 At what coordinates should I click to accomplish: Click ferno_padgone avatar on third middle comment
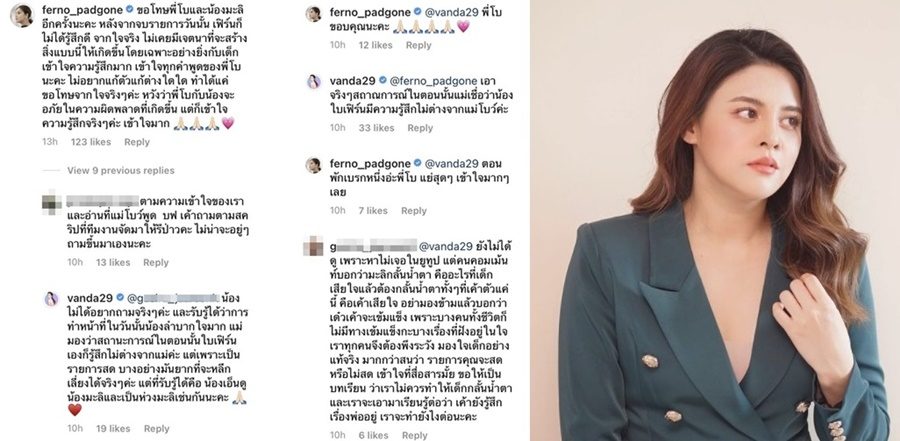(x=313, y=165)
